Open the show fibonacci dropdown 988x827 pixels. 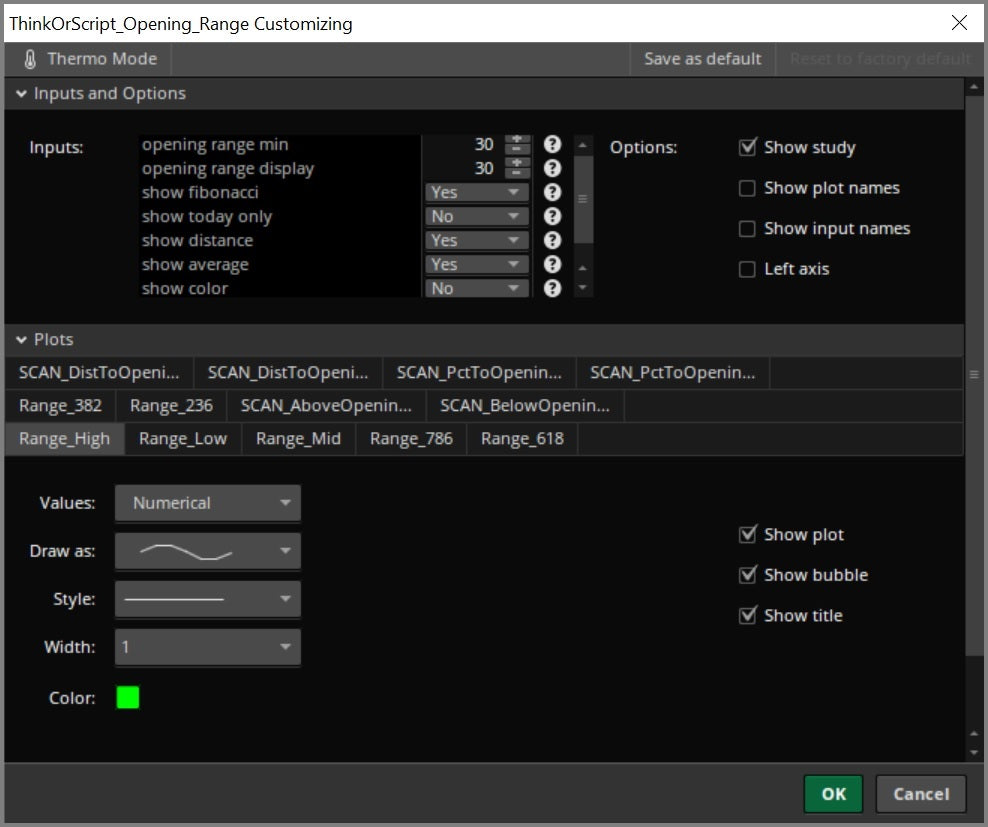coord(477,192)
